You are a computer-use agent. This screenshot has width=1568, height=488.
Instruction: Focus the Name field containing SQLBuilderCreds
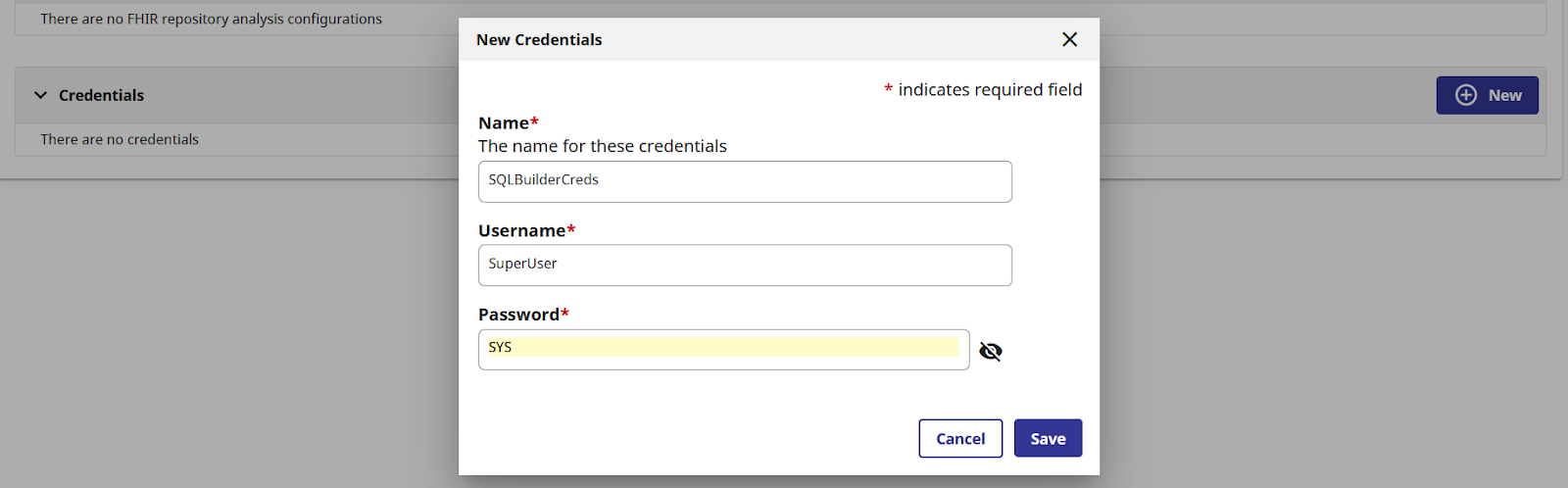[745, 181]
